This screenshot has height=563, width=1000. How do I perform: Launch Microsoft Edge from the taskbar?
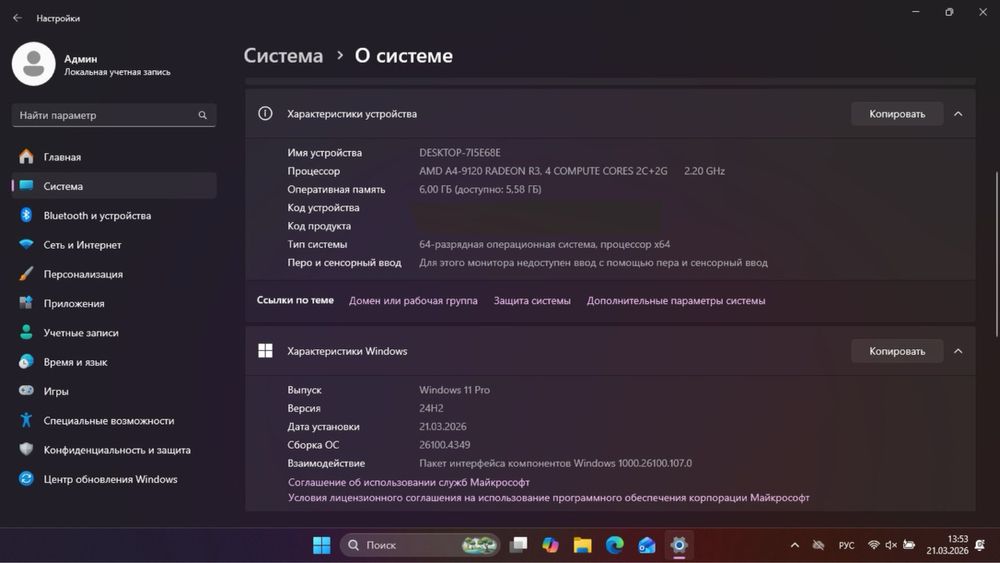615,545
